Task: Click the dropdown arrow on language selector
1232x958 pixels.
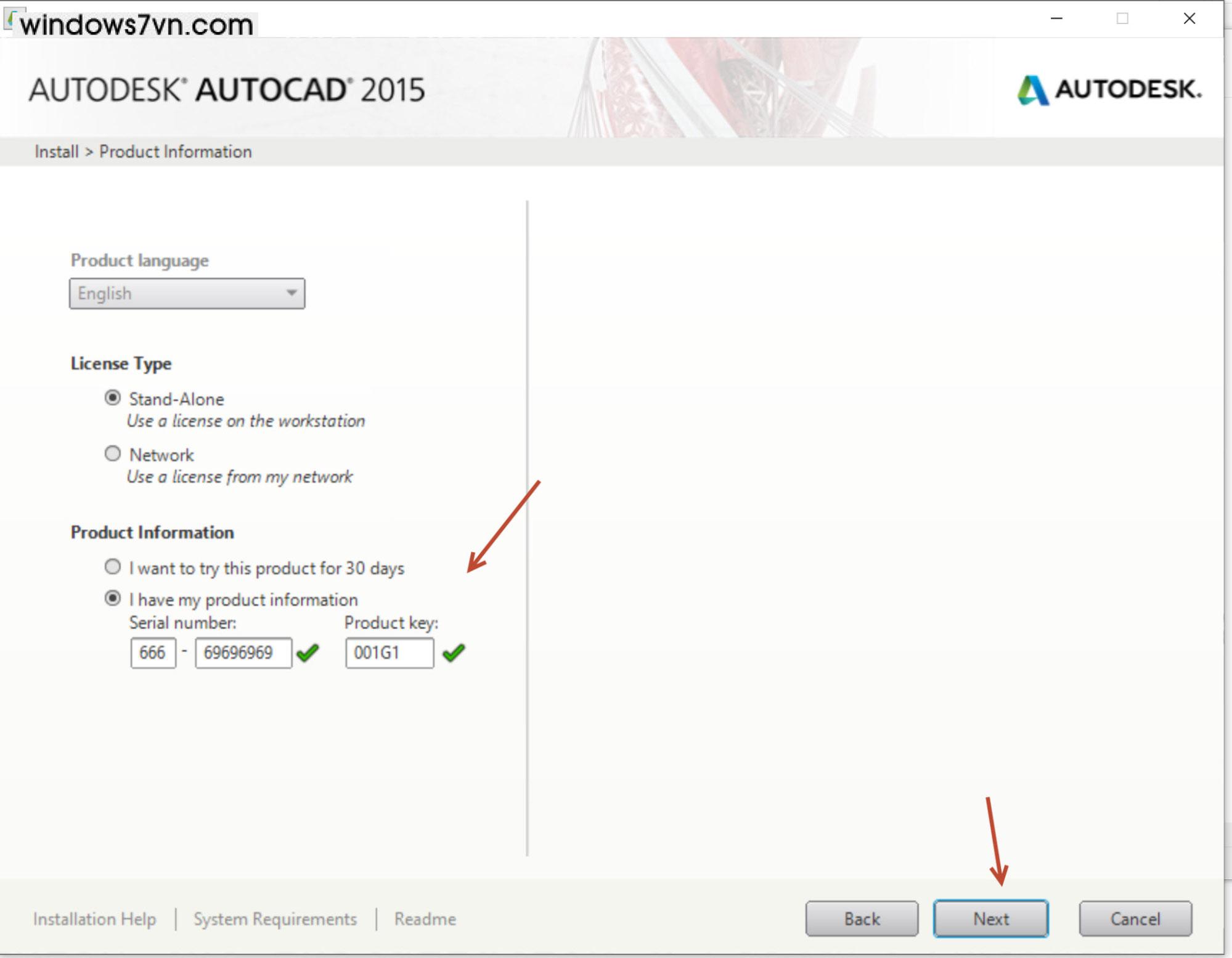Action: (x=291, y=294)
